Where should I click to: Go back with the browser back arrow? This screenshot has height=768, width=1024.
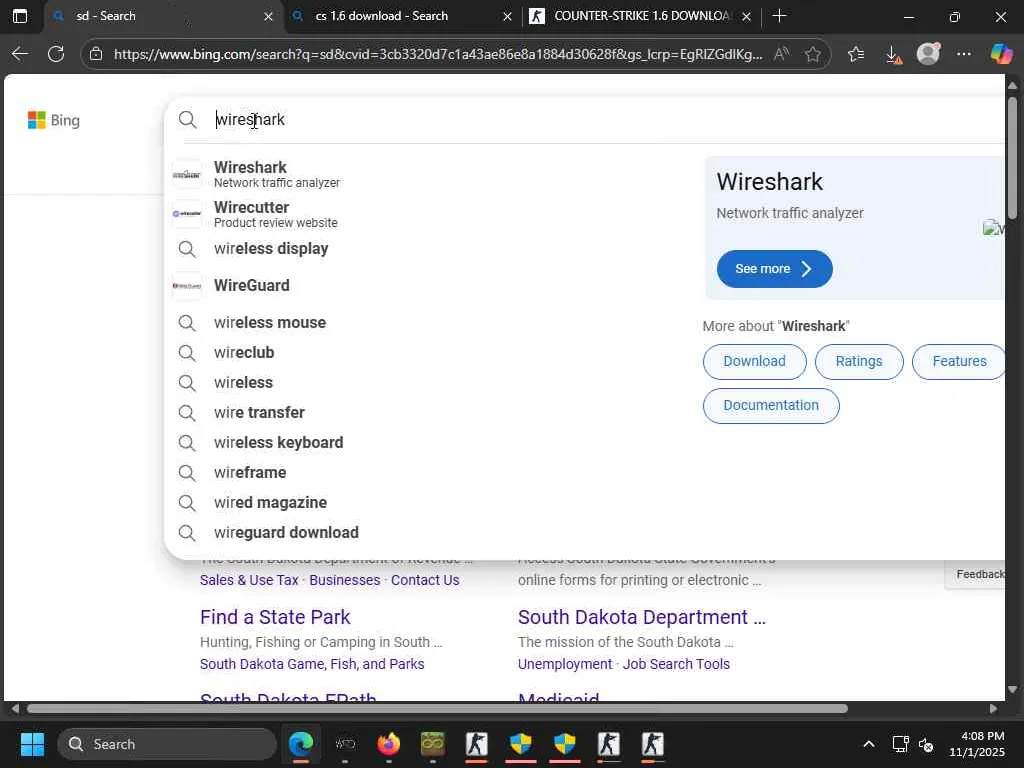(x=20, y=54)
